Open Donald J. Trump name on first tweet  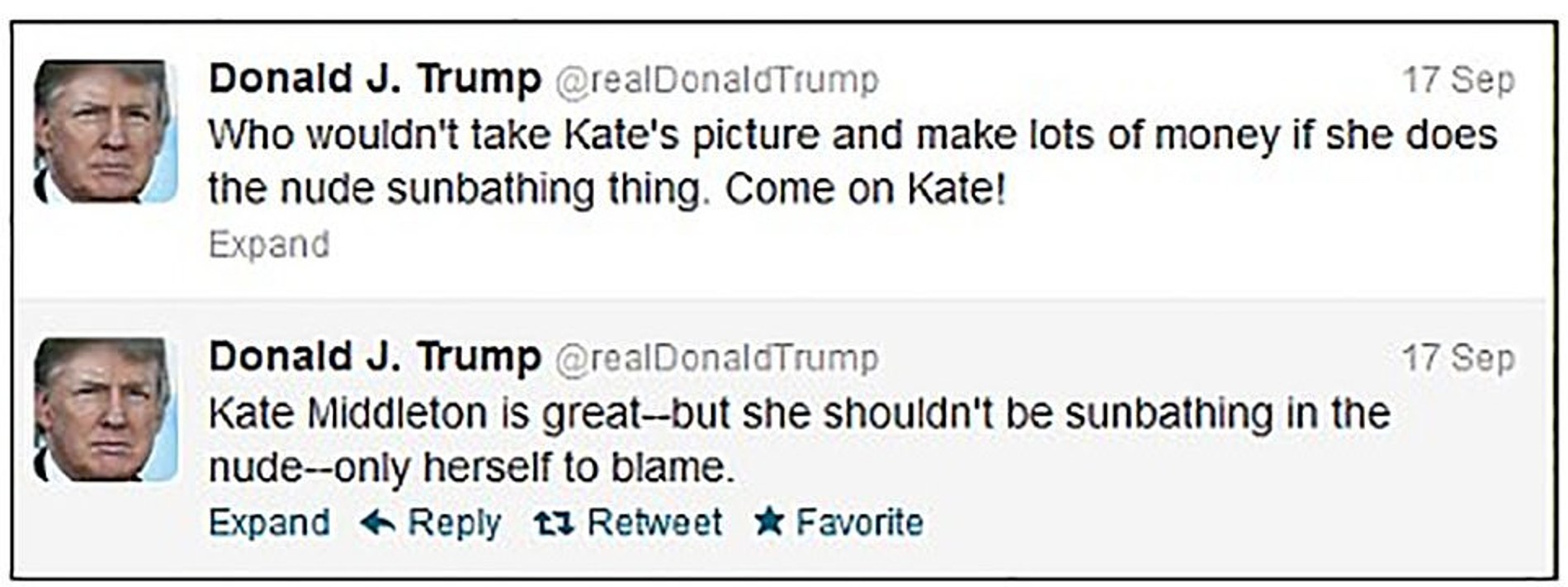[375, 79]
